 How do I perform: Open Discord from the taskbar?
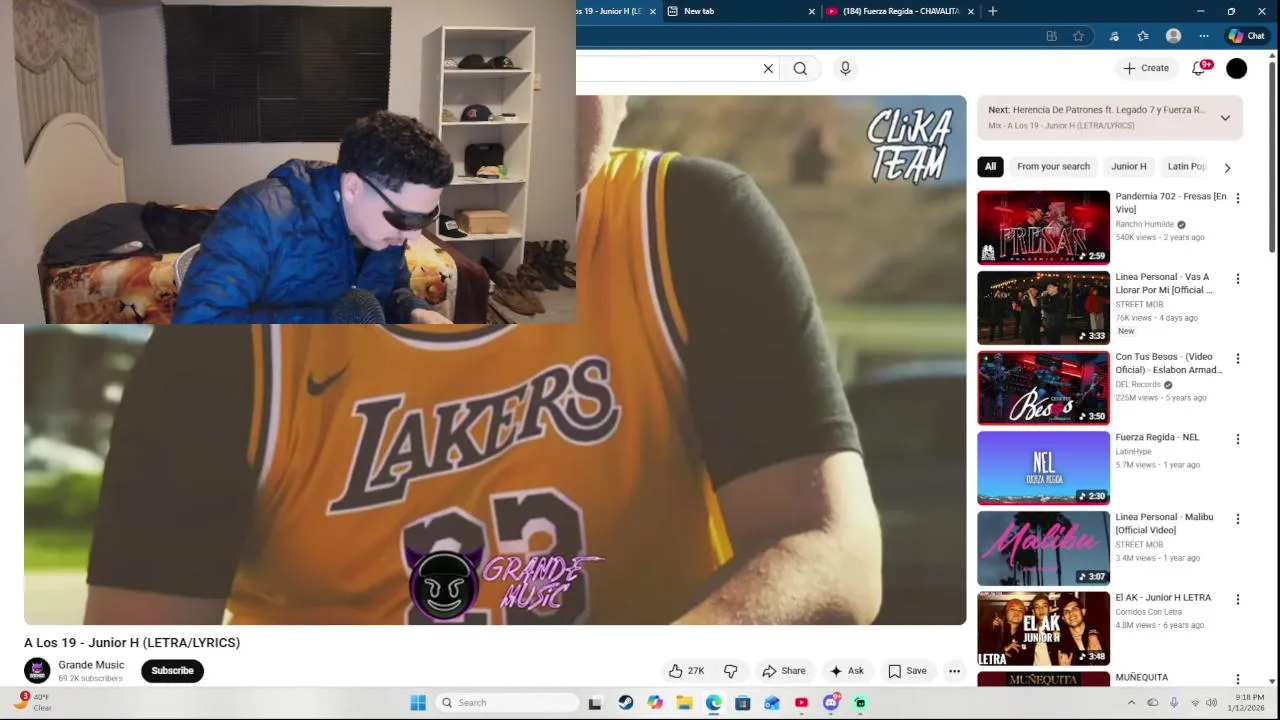click(x=830, y=703)
